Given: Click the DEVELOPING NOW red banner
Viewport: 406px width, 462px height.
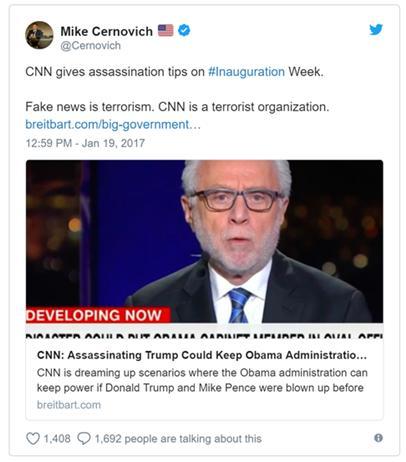Looking at the screenshot, I should tap(98, 315).
